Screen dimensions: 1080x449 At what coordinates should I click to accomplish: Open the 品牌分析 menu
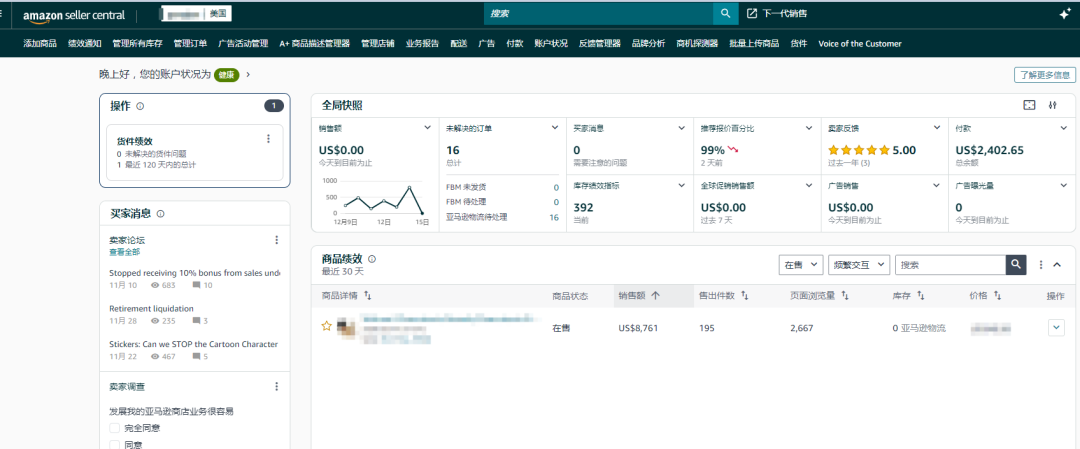(648, 43)
